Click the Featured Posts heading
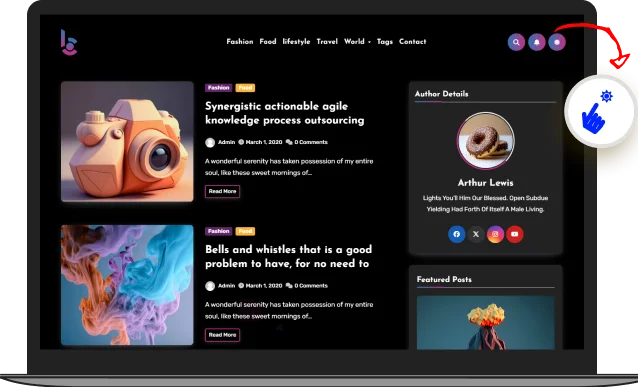 tap(444, 280)
